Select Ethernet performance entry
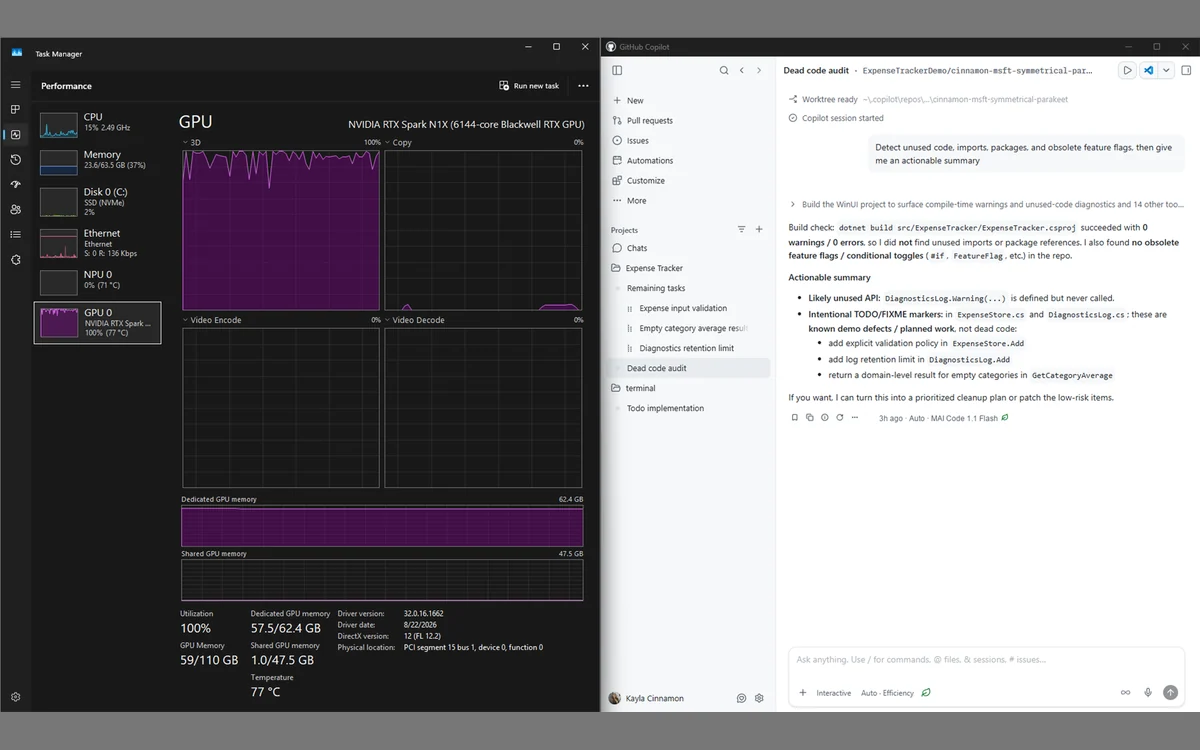 pyautogui.click(x=98, y=242)
